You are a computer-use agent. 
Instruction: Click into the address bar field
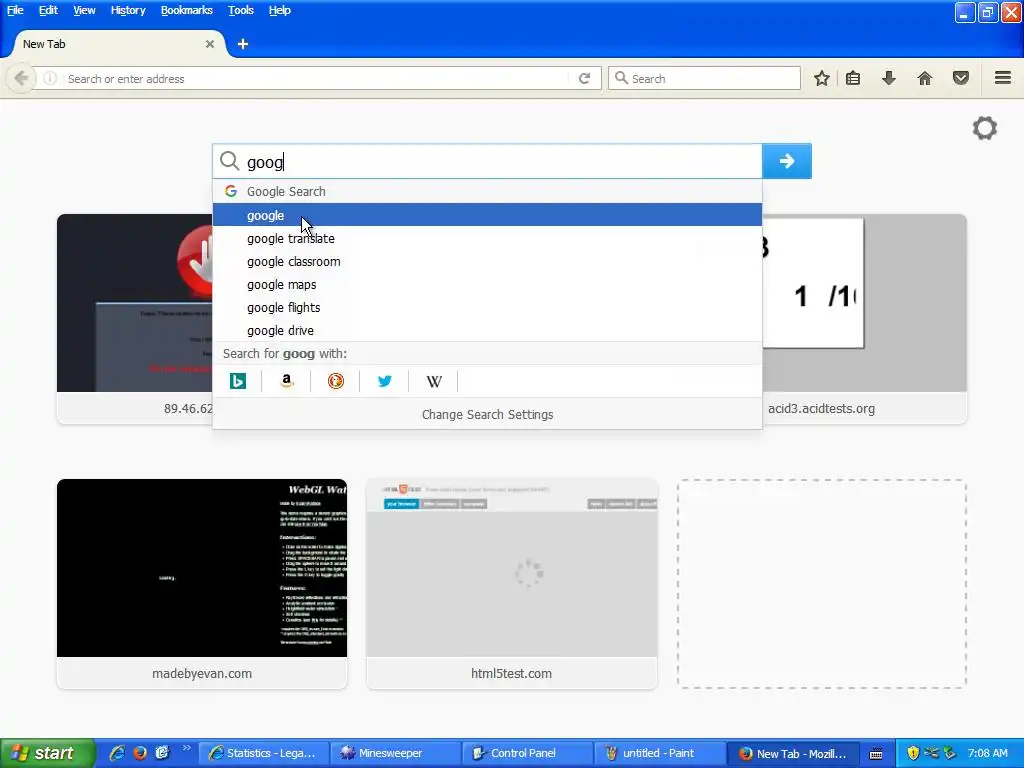tap(317, 78)
